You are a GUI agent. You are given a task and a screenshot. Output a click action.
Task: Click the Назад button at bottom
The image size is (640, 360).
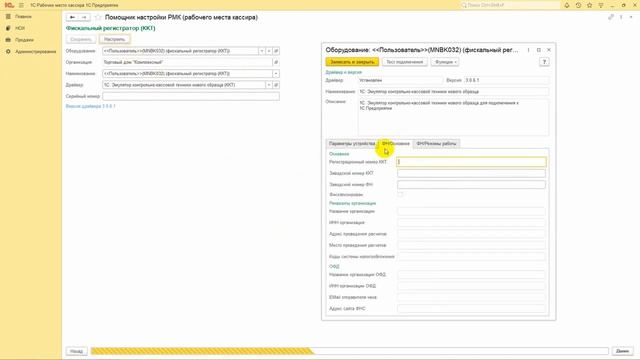click(x=77, y=351)
